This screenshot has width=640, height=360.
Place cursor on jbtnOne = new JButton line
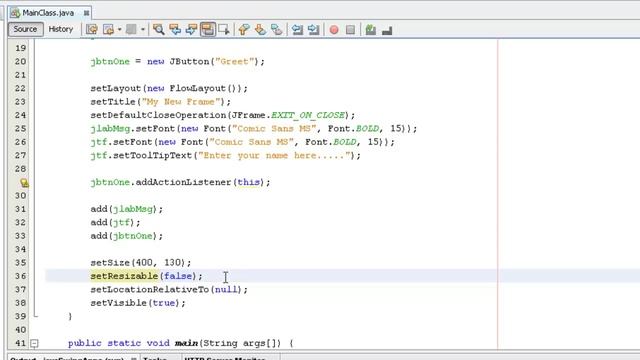[178, 62]
